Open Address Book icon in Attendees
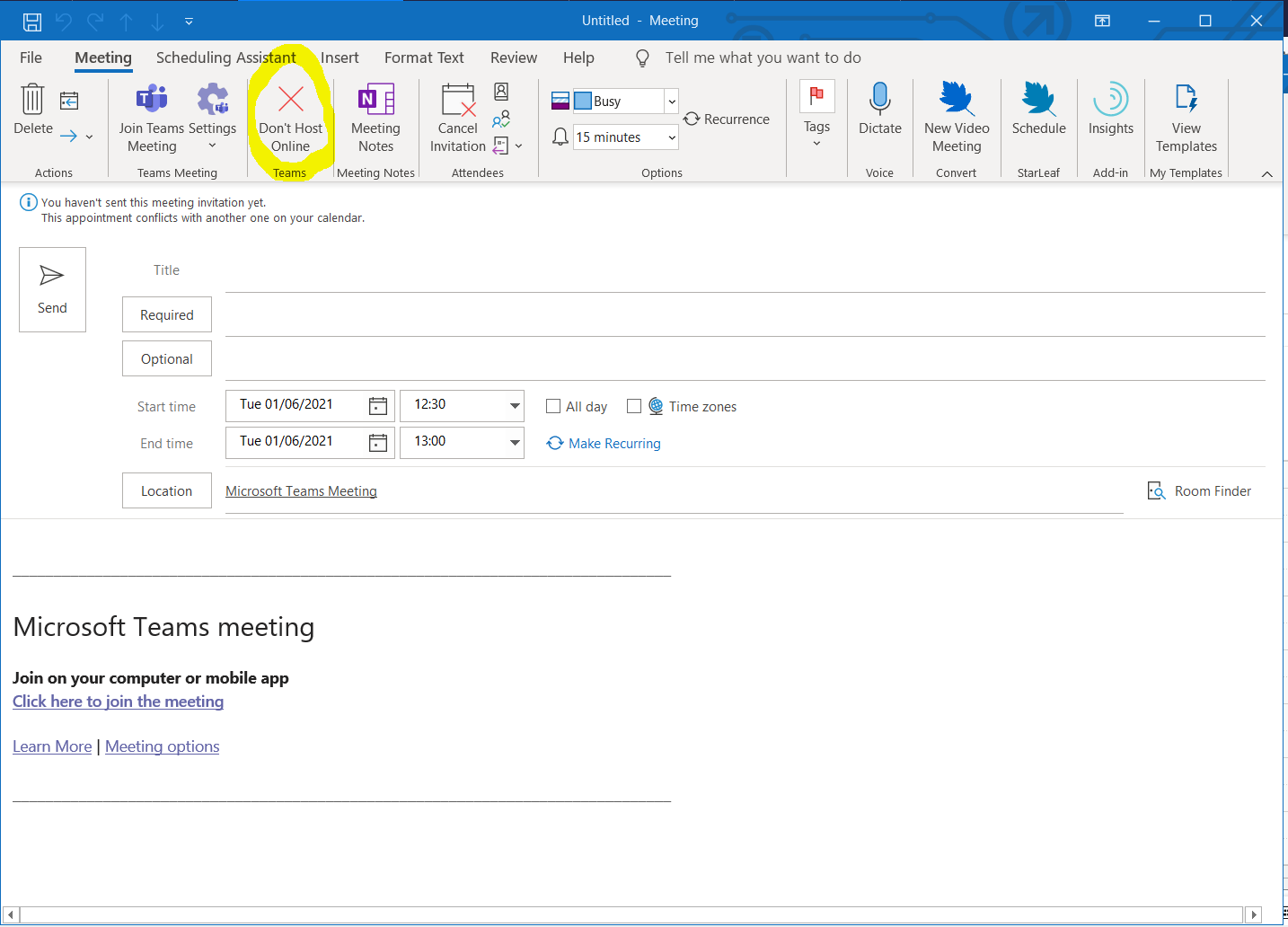Image resolution: width=1288 pixels, height=927 pixels. coord(501,92)
